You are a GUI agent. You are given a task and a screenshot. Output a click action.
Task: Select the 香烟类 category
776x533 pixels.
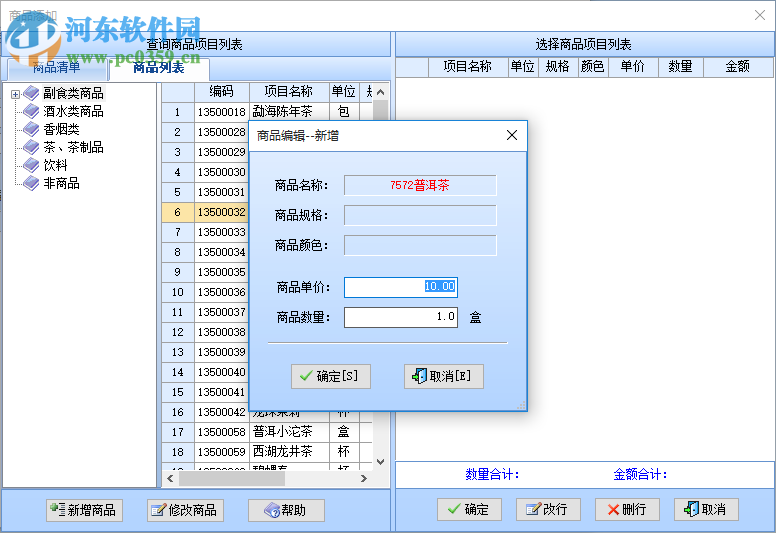(61, 129)
